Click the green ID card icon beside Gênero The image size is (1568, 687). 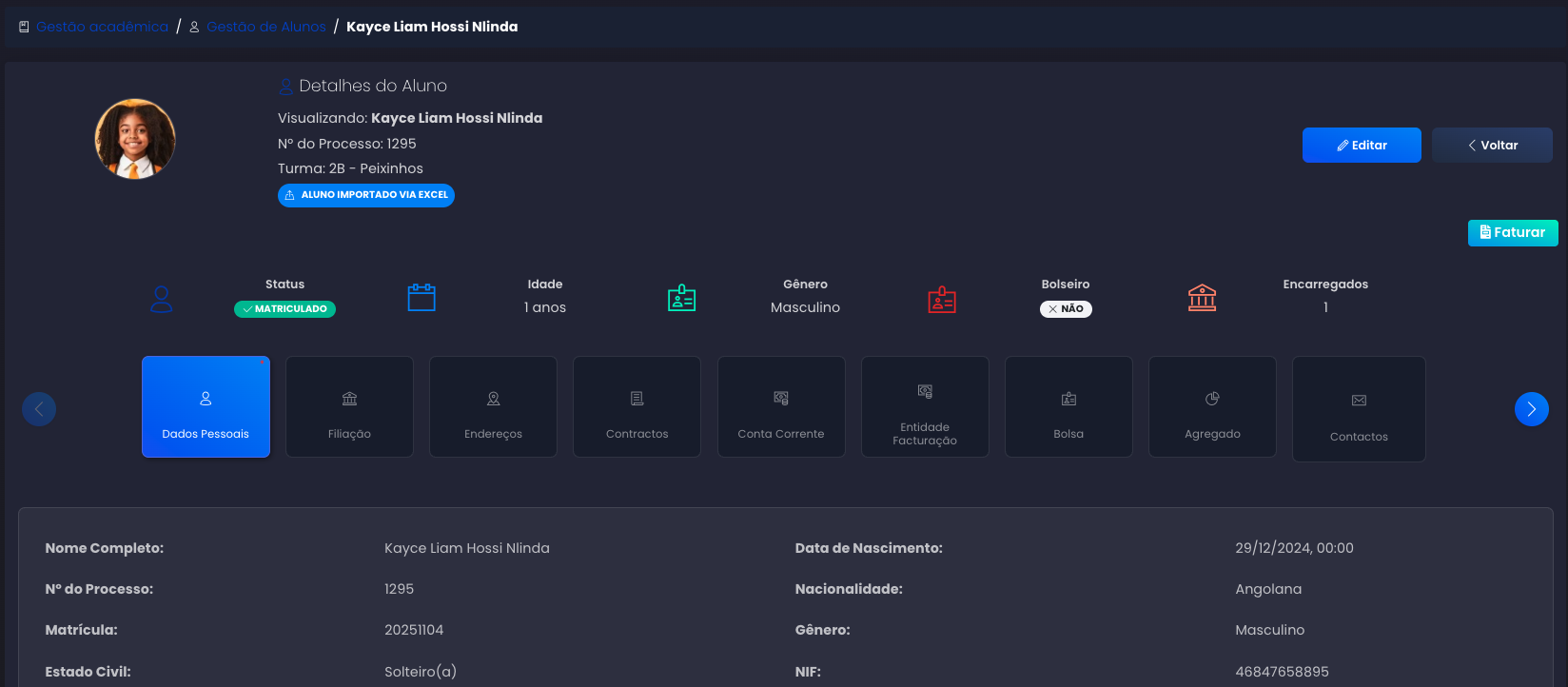pos(682,299)
